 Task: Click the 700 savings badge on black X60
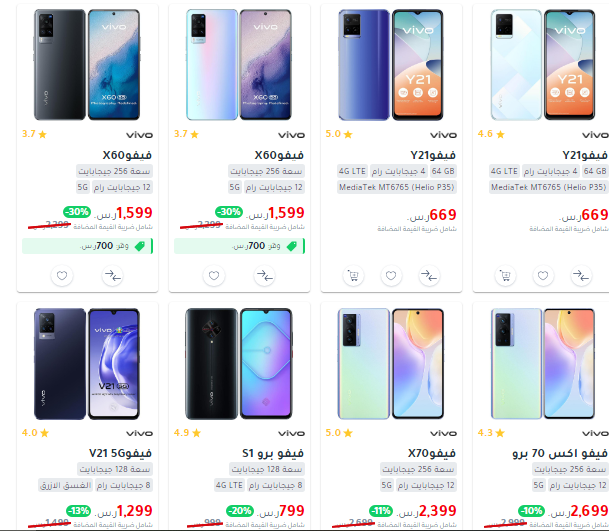pos(87,246)
